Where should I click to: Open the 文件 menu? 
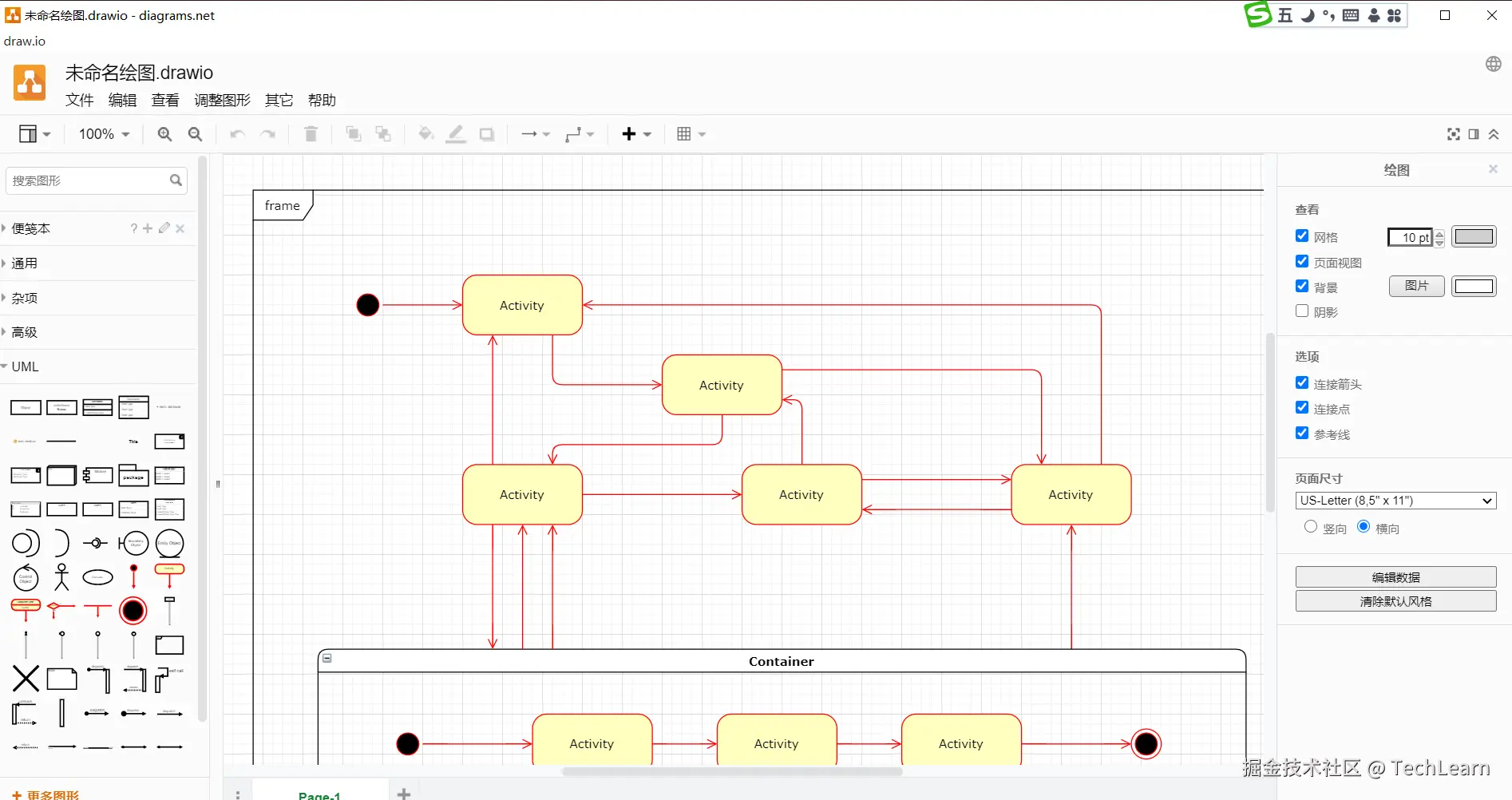[80, 100]
